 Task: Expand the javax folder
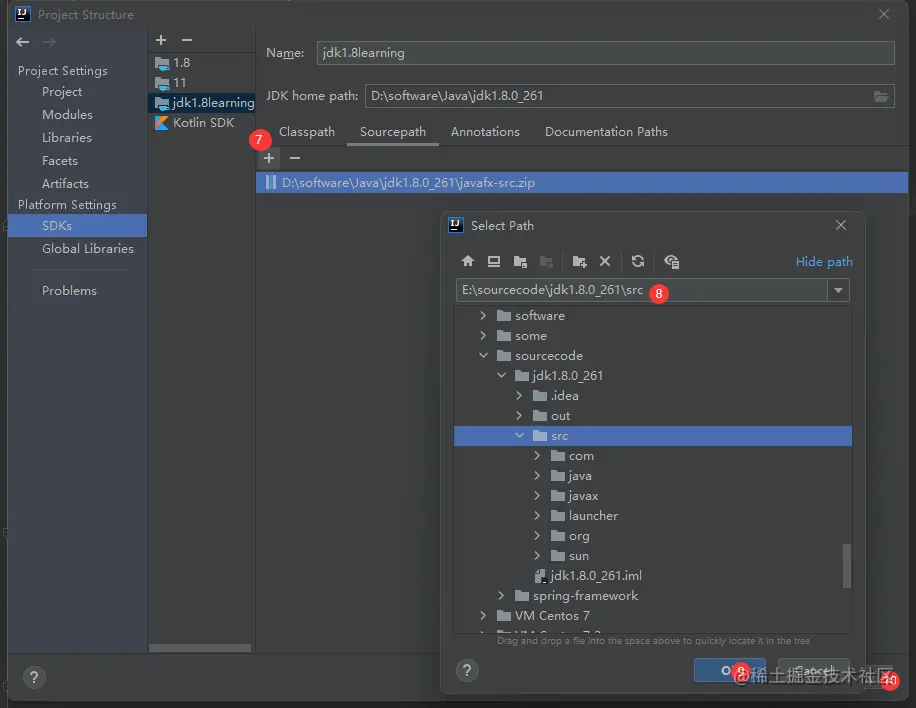537,495
